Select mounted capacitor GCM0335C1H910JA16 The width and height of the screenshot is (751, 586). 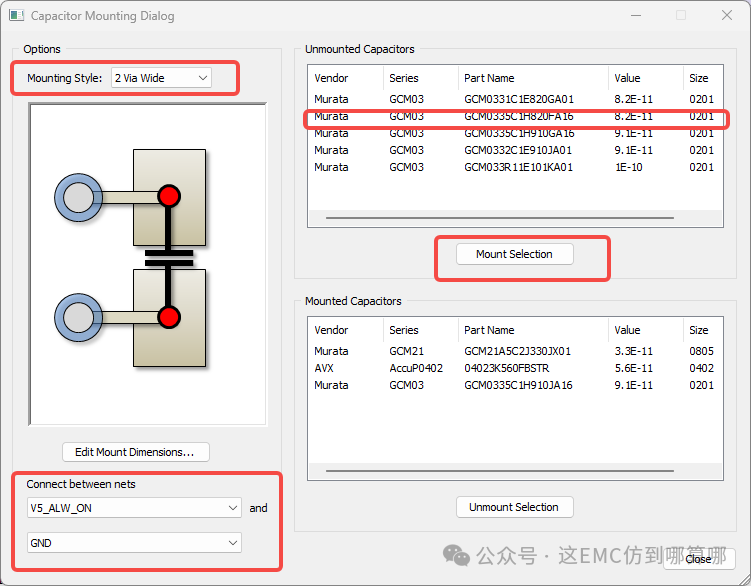[515, 385]
